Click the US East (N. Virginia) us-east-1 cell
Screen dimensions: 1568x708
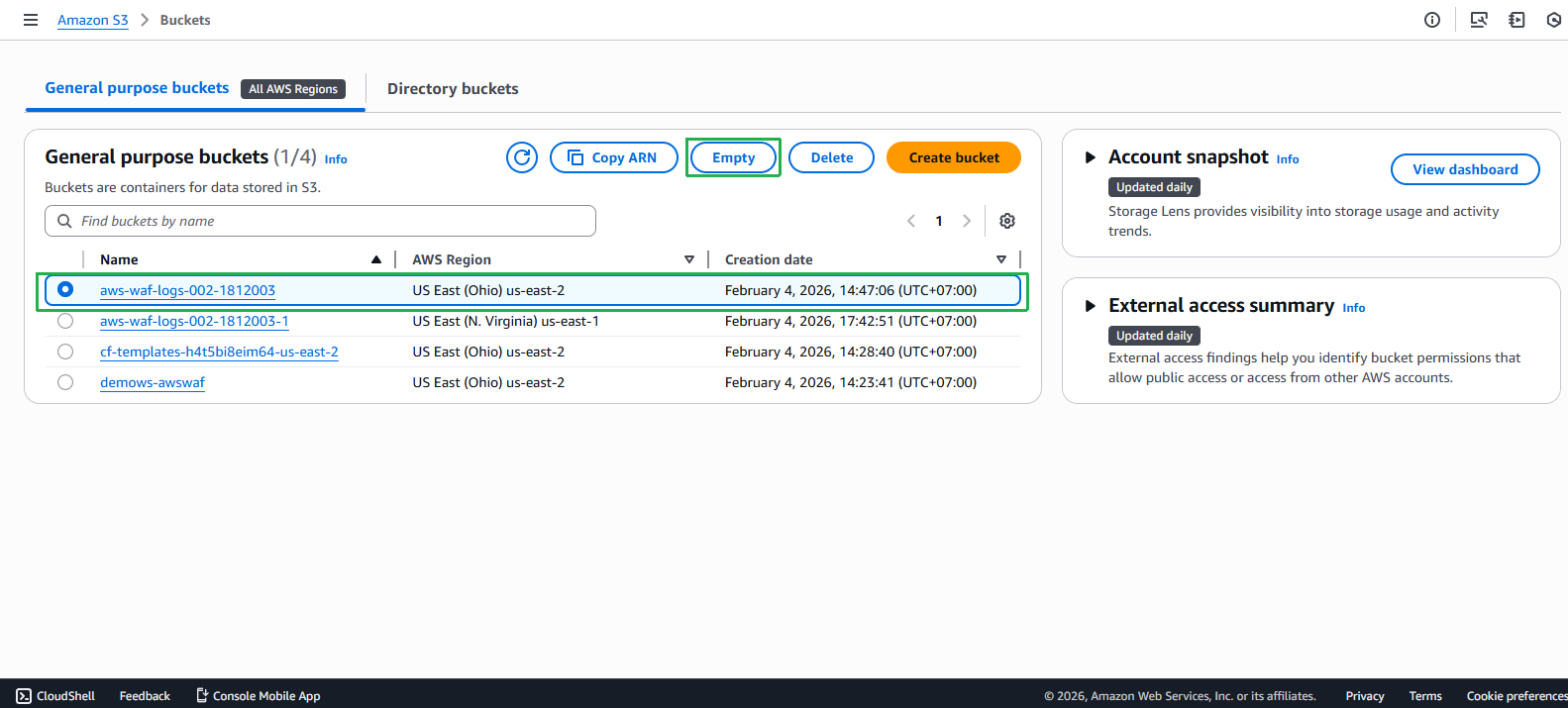pyautogui.click(x=506, y=321)
